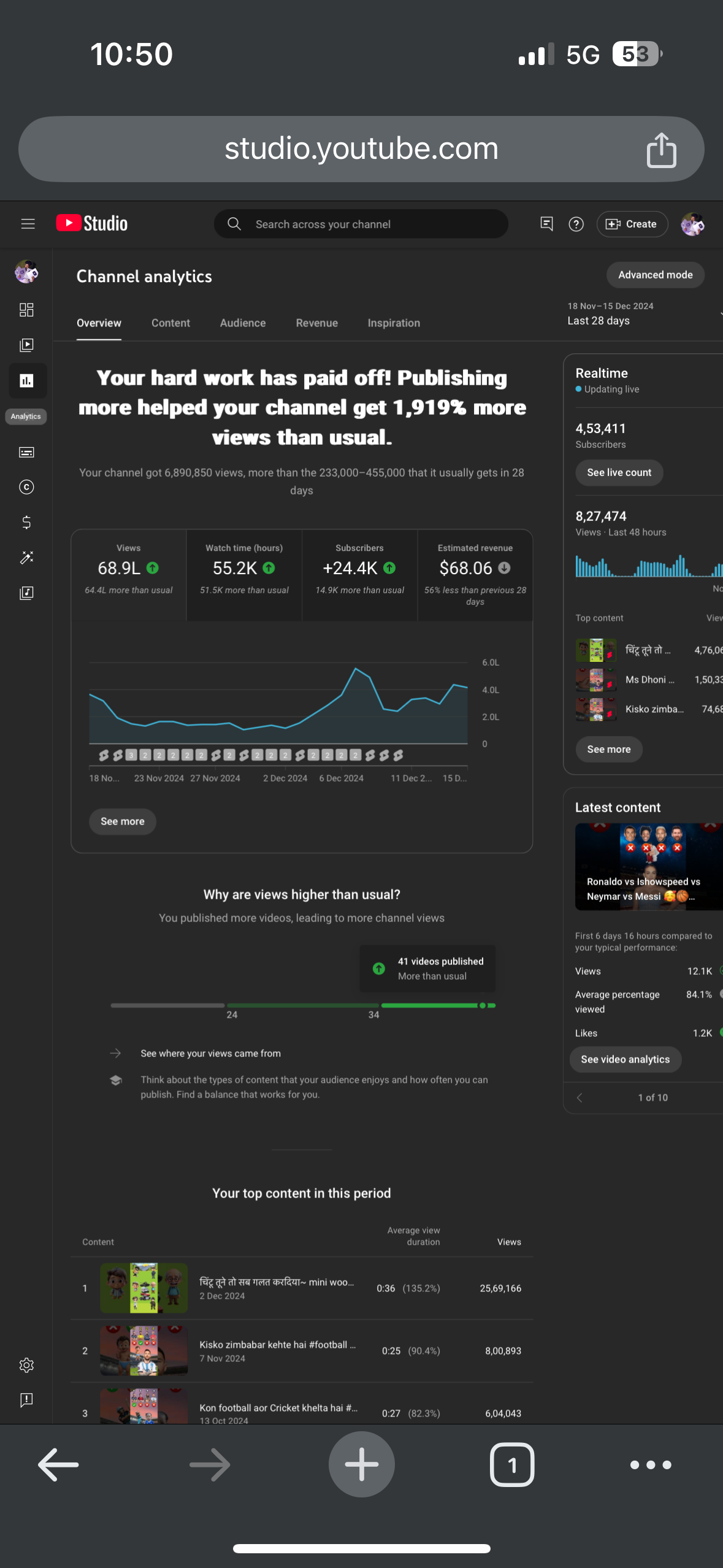Click See video analytics button
The height and width of the screenshot is (1568, 723).
625,1059
